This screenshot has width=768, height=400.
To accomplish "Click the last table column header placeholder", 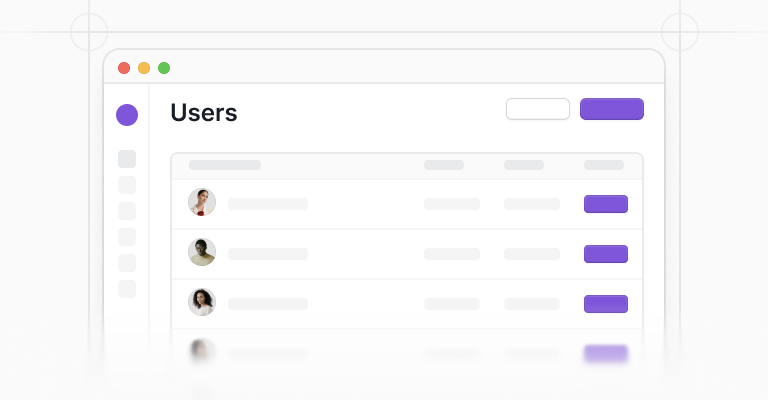I will coord(604,165).
